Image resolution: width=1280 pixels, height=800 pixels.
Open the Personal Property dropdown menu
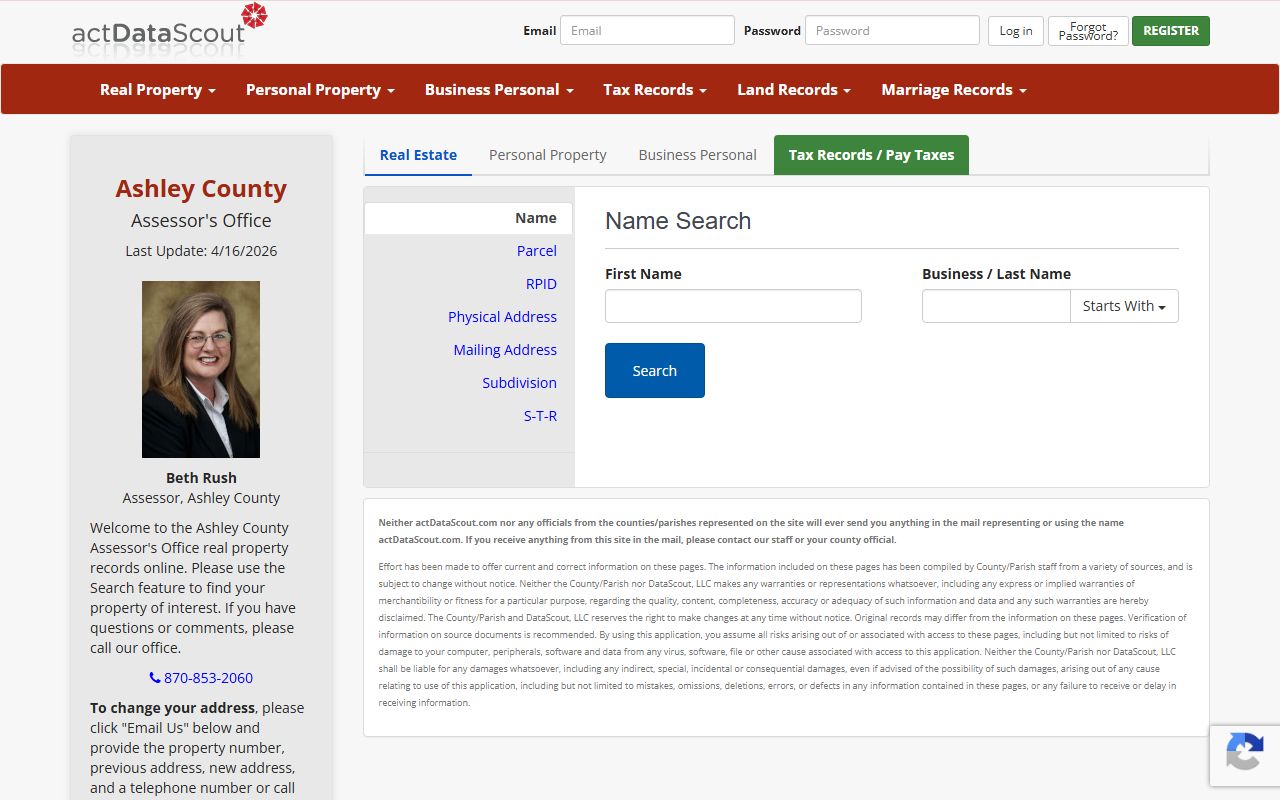[x=320, y=89]
